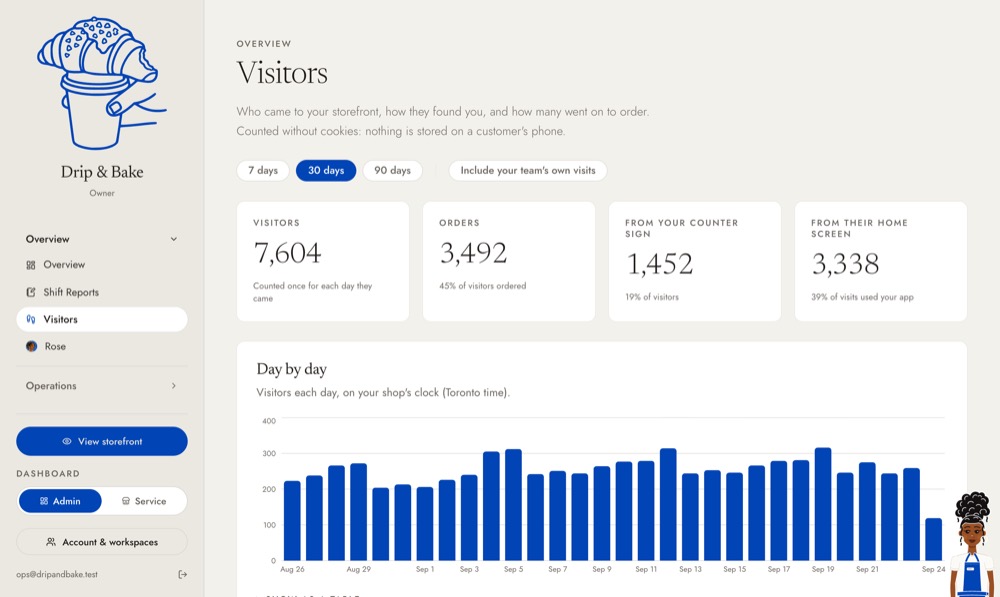
Task: Click the Sep 13 axis label
Action: 690,569
